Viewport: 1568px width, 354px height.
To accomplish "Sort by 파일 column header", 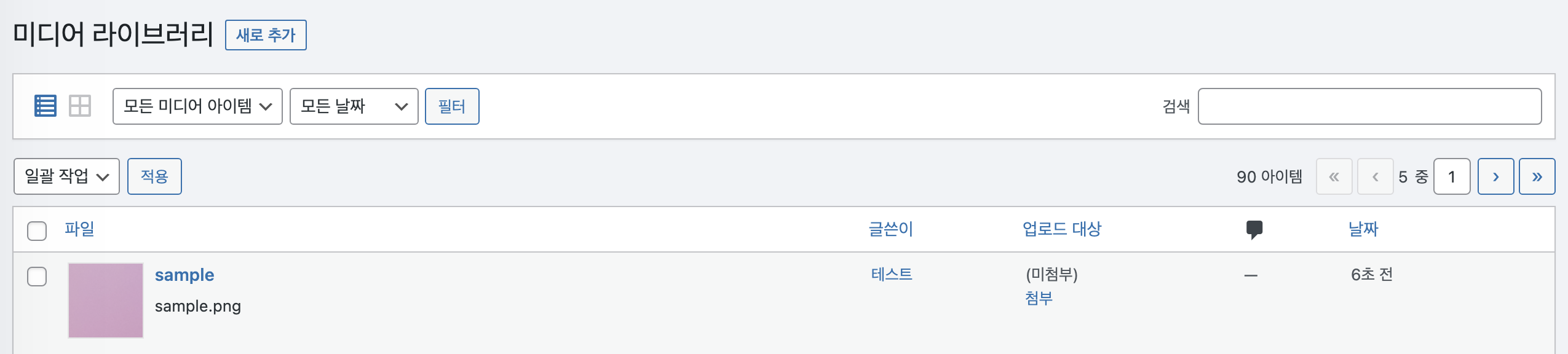I will 79,229.
